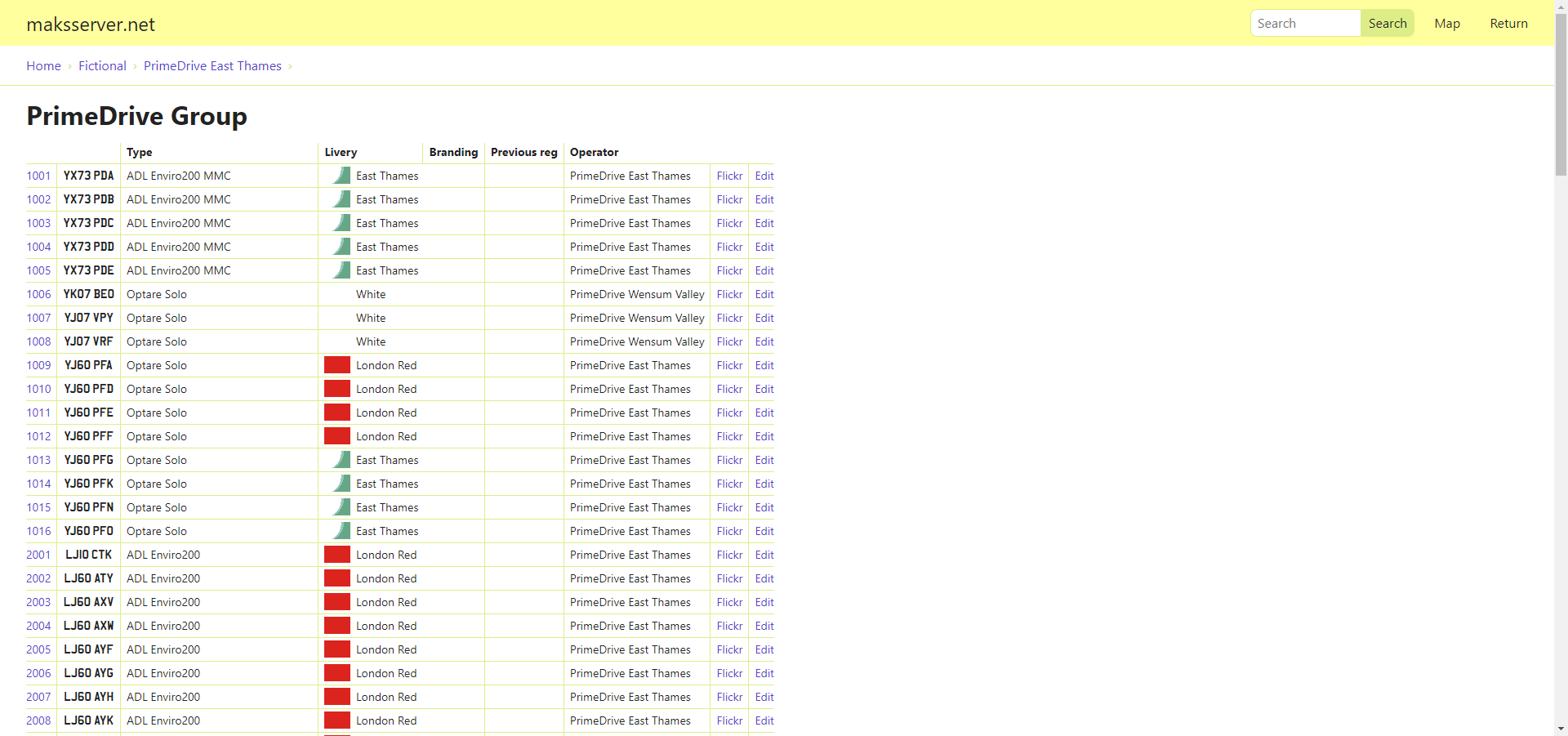Edit vehicle YX73 PDC entry
1568x736 pixels.
tap(764, 223)
